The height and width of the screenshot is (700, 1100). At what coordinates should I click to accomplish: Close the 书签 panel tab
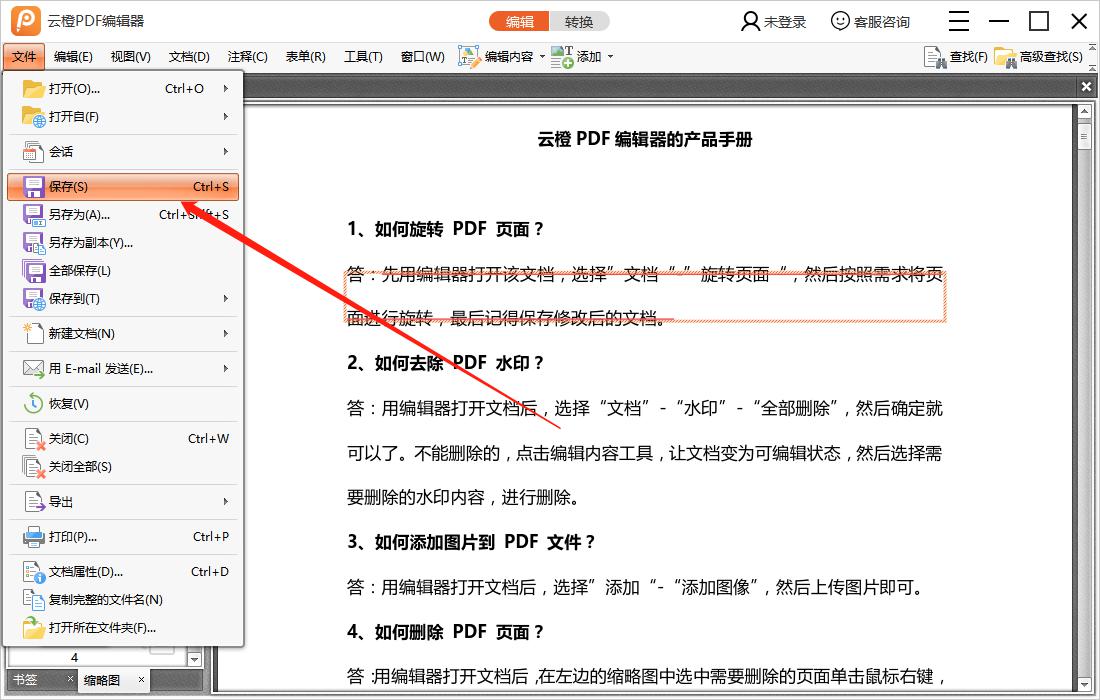pos(70,678)
